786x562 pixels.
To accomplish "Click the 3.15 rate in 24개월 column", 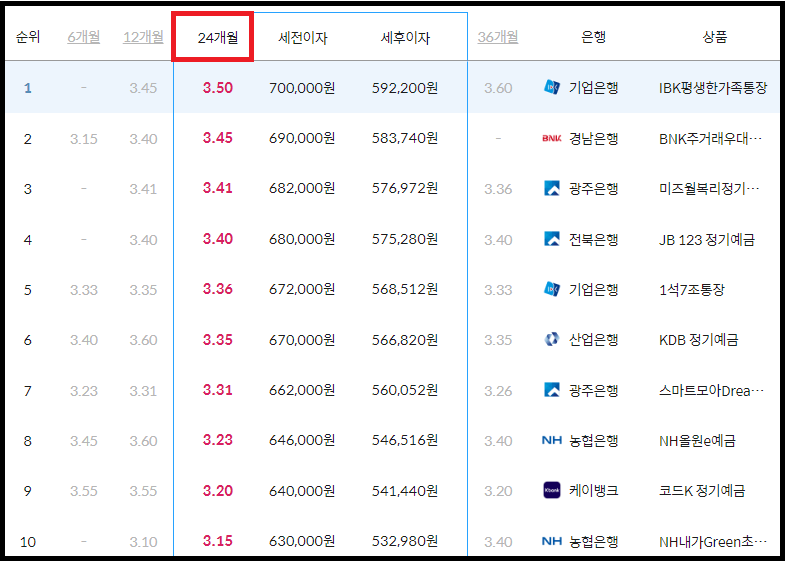I will 218,541.
